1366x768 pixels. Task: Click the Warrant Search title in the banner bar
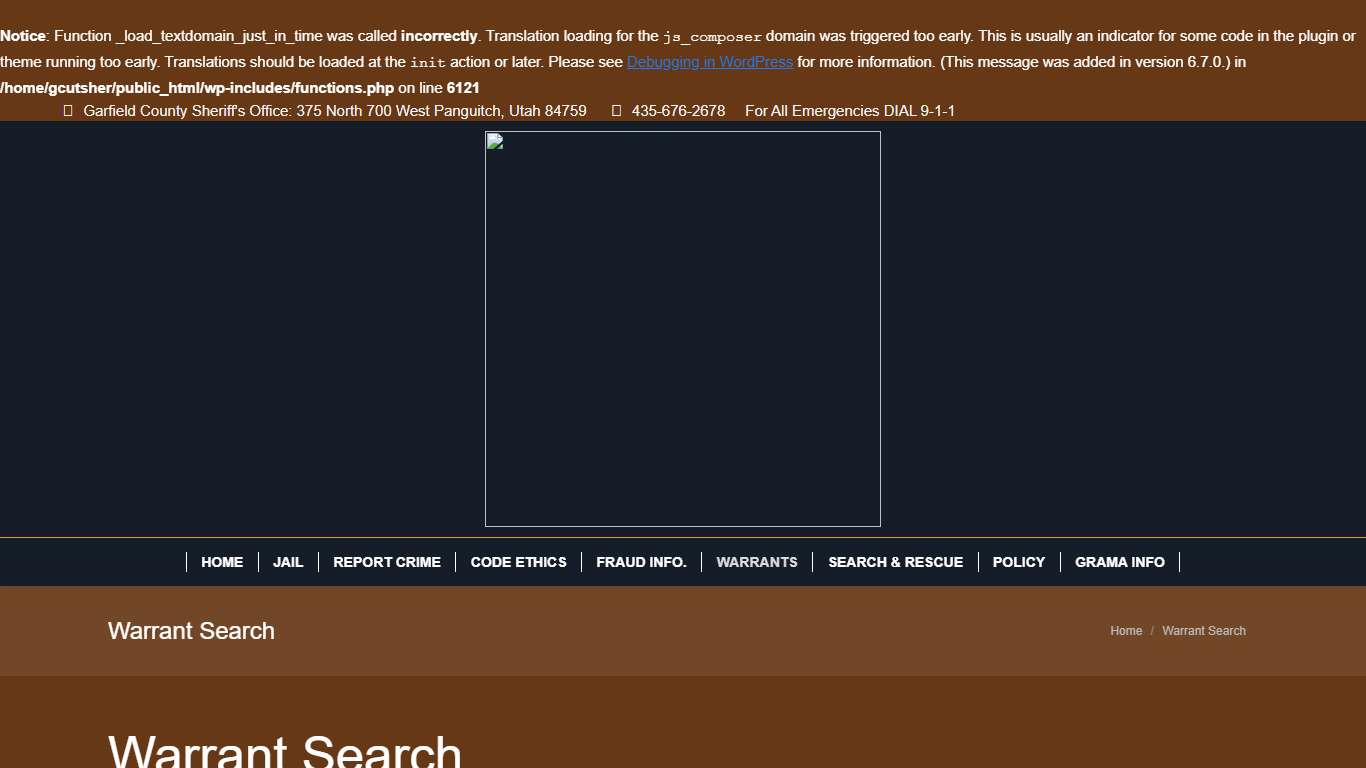coord(191,631)
